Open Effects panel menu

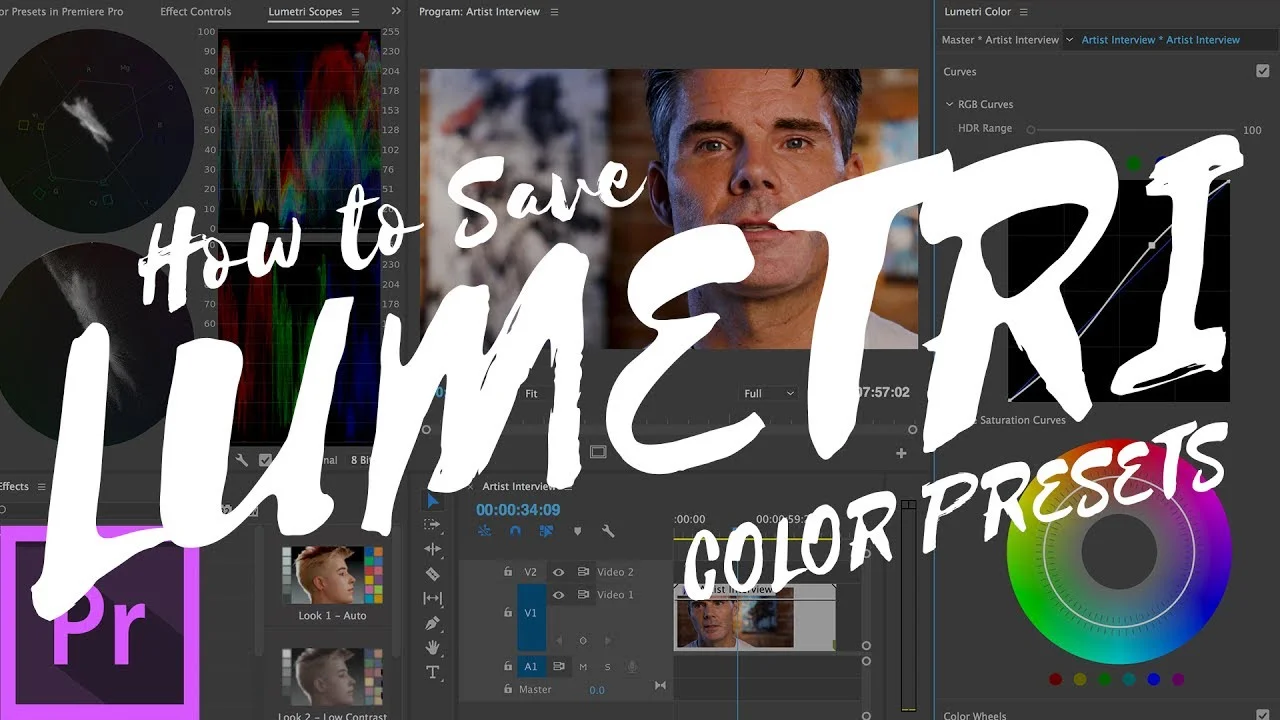(42, 487)
